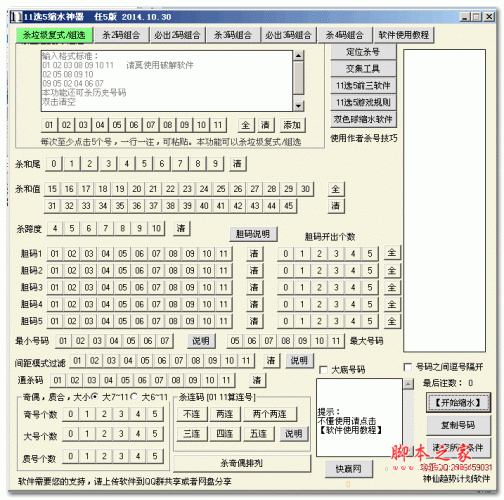
Task: Open 说明 for 间距模式过滤
Action: point(299,361)
